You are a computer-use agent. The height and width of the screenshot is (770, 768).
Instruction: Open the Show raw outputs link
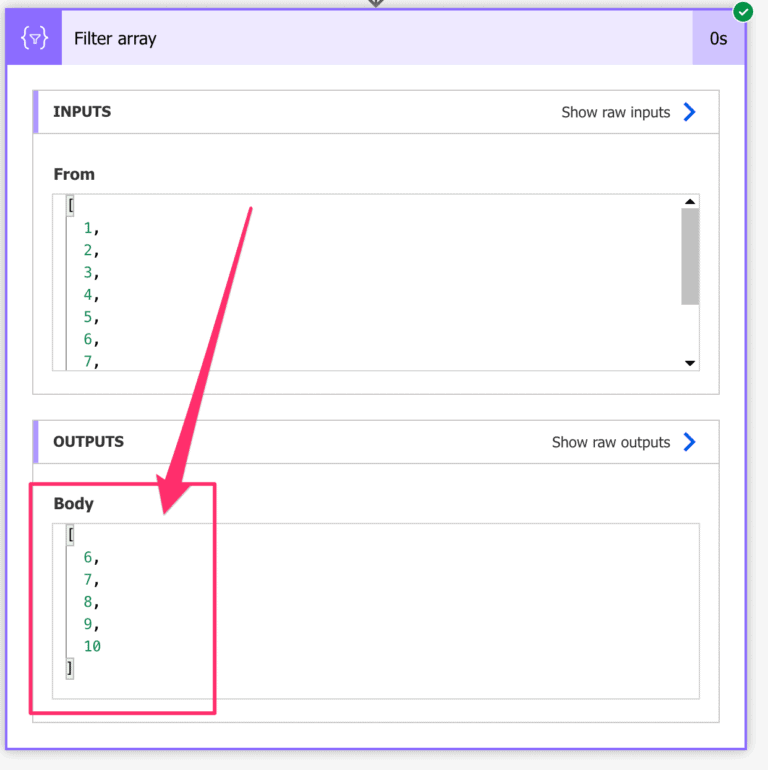point(610,442)
